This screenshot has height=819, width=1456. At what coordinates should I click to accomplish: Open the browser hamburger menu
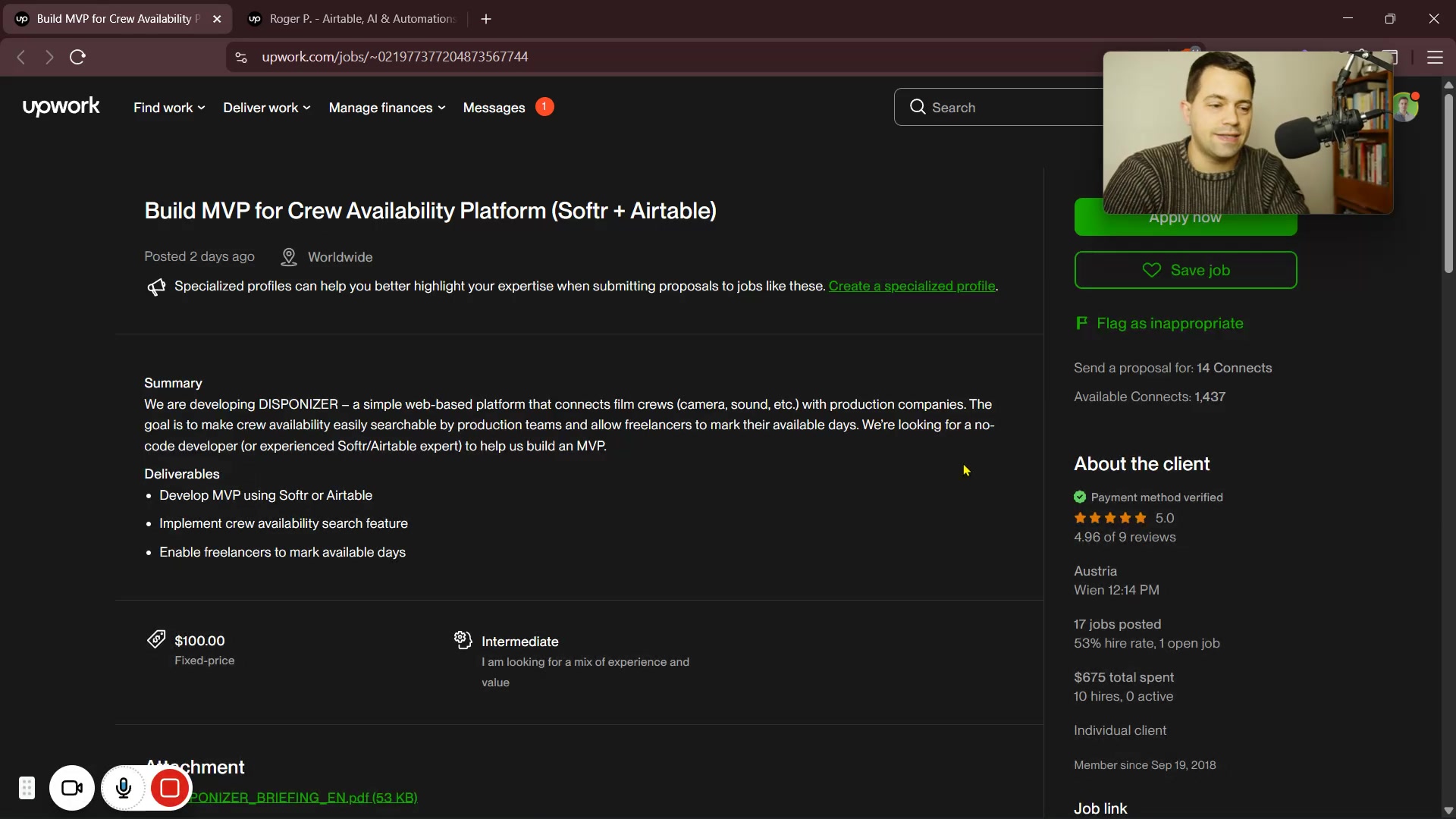1435,57
